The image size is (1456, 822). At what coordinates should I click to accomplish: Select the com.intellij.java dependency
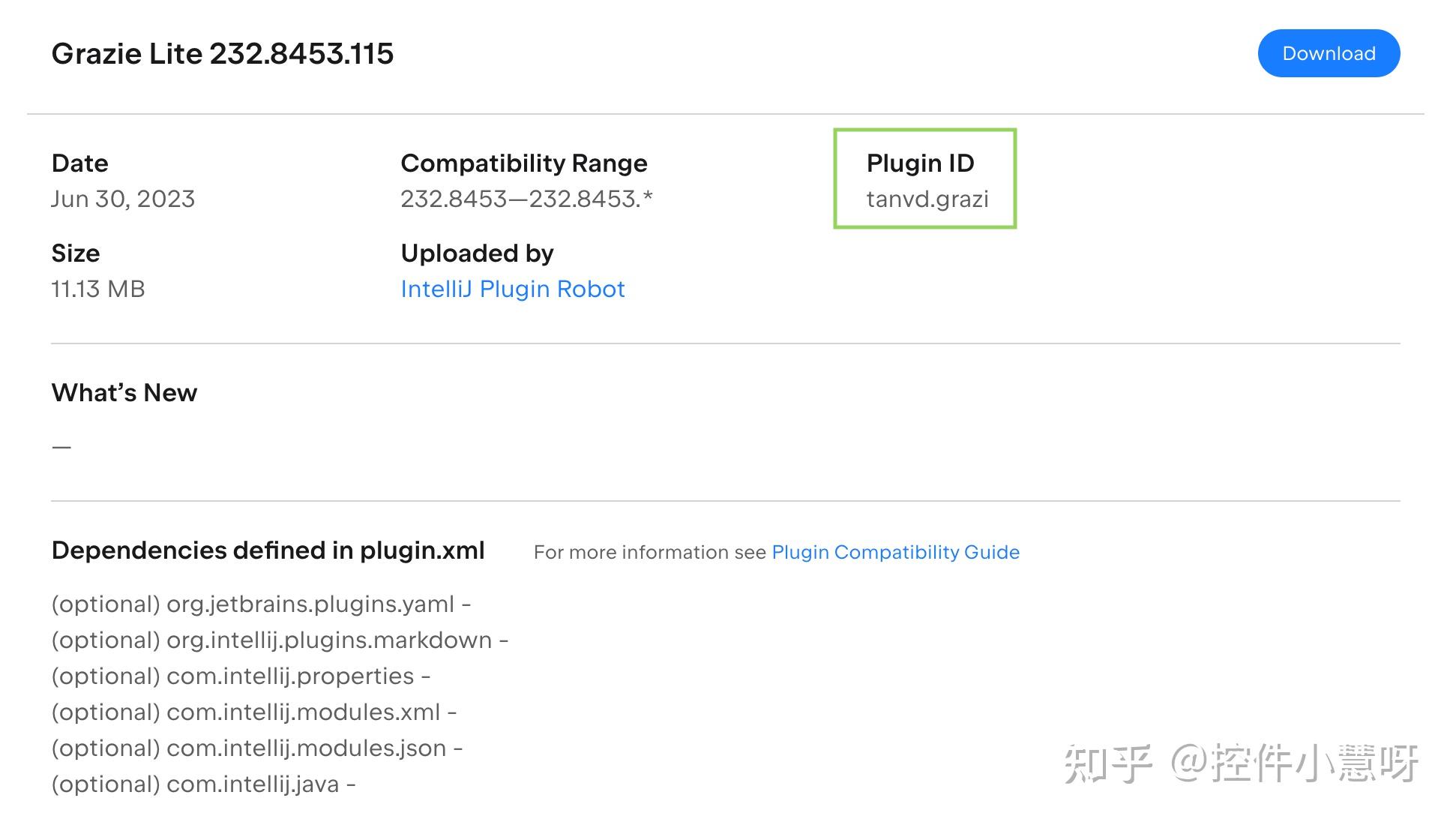(x=202, y=784)
